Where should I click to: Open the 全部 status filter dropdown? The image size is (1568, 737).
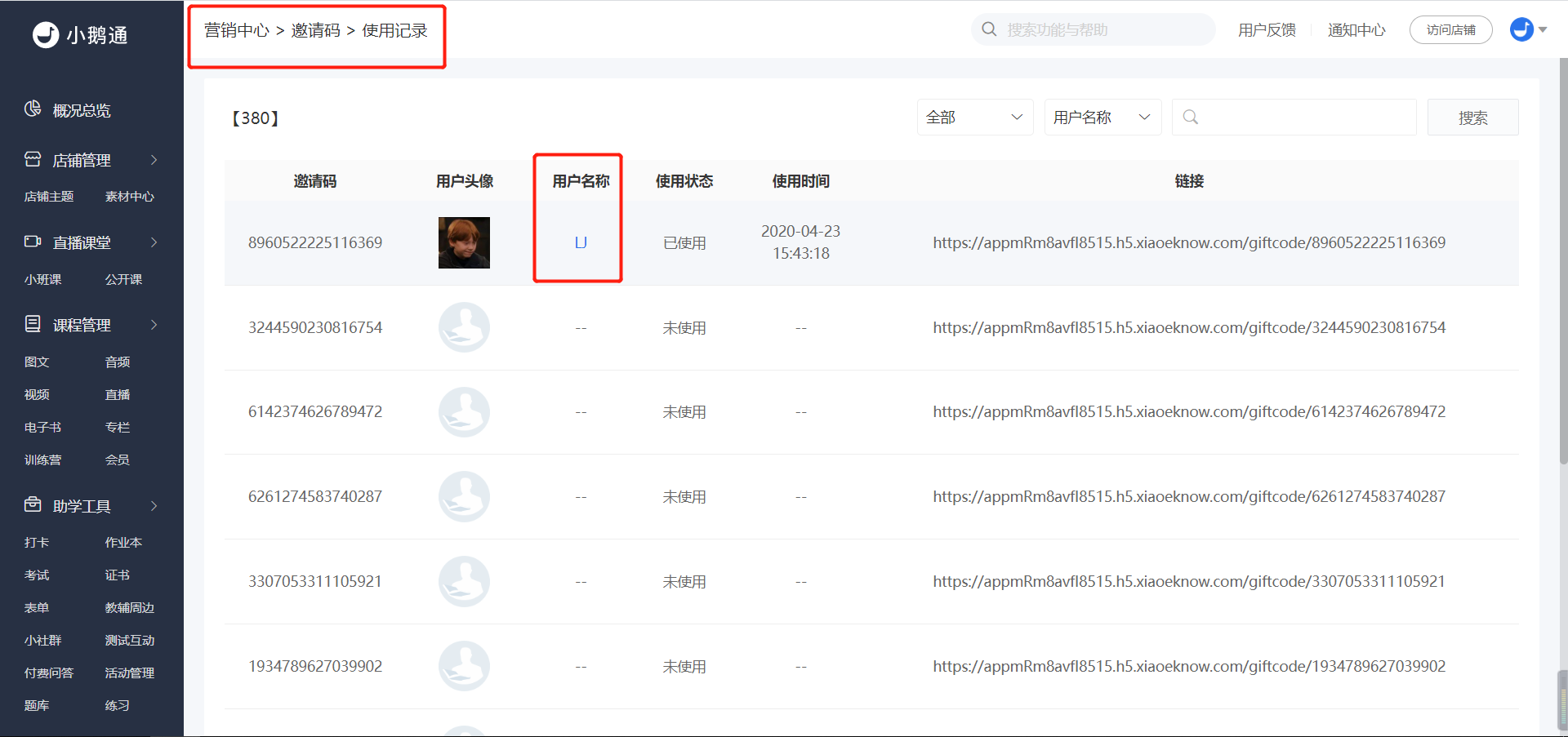click(x=975, y=118)
